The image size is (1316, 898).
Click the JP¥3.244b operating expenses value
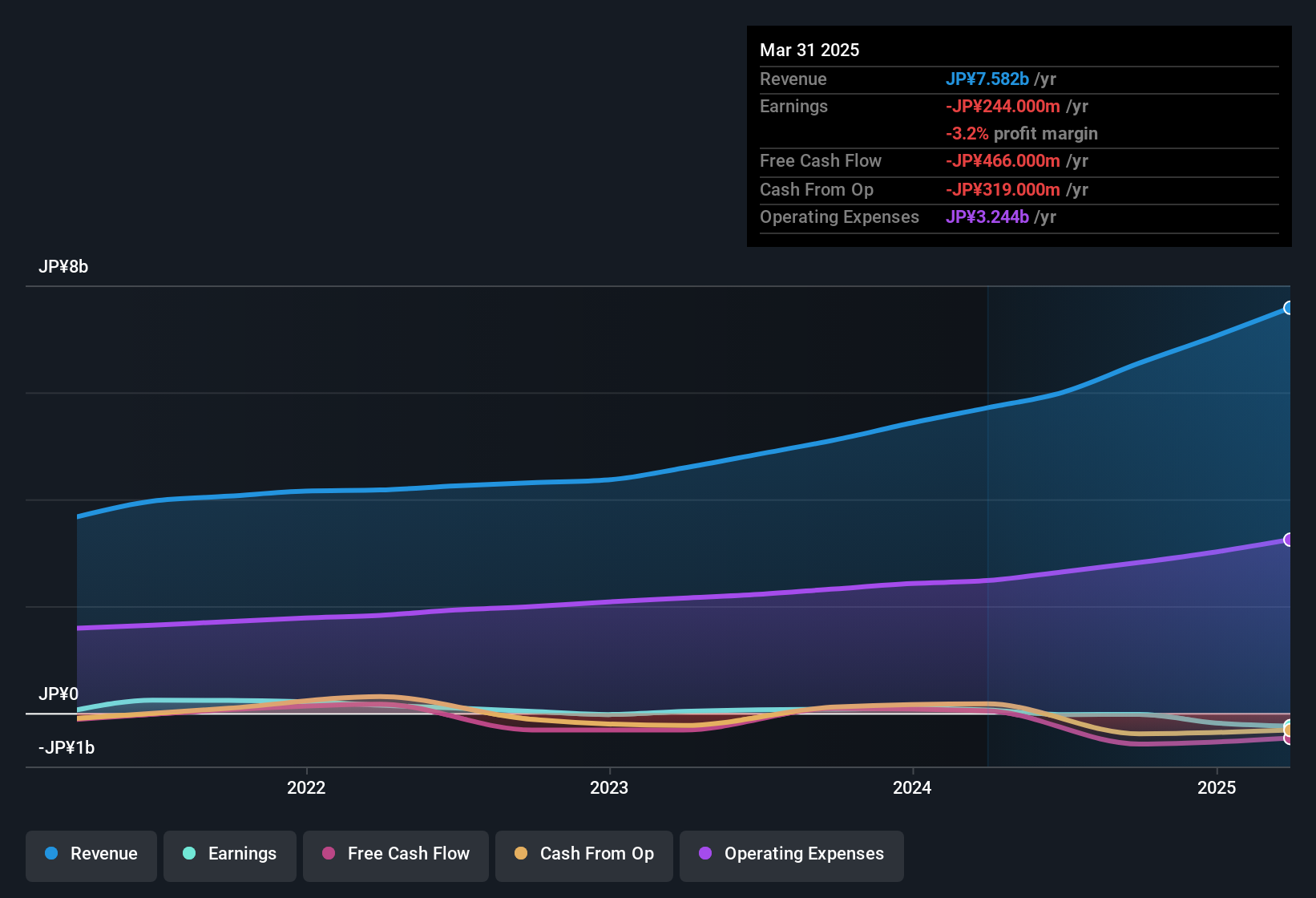[x=987, y=216]
